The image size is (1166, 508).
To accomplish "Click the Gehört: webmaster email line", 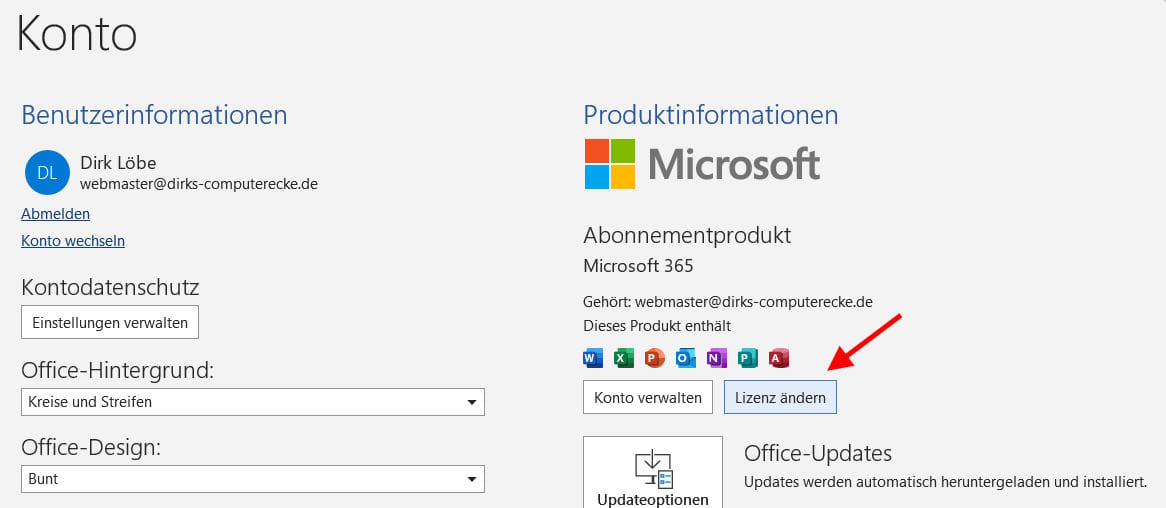I will (x=728, y=302).
